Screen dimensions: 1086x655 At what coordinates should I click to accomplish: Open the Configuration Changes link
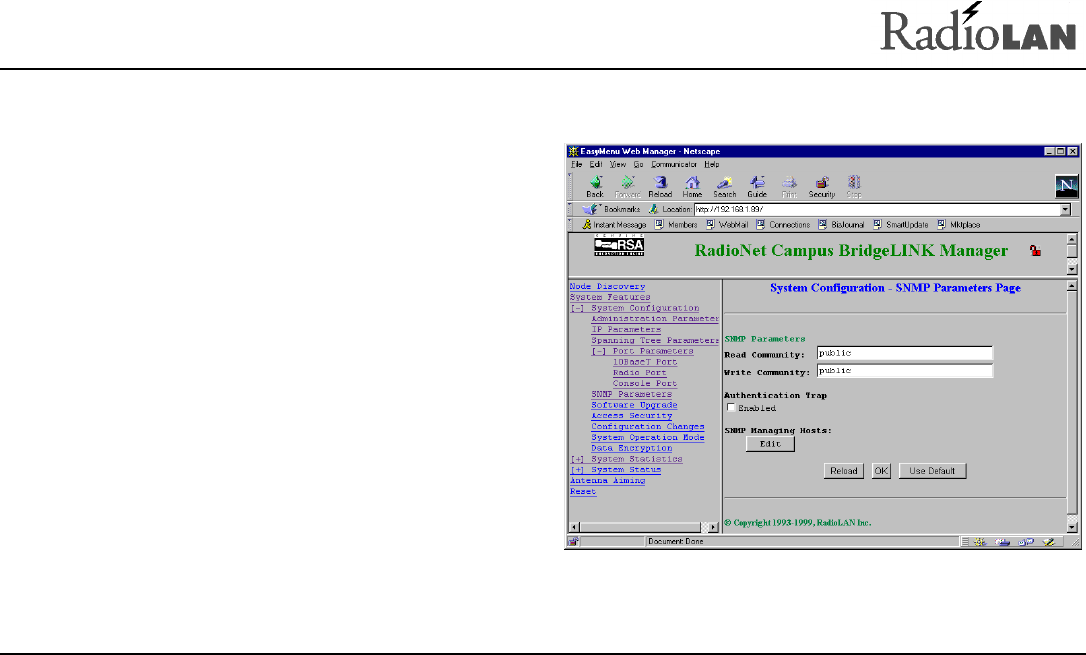(648, 427)
